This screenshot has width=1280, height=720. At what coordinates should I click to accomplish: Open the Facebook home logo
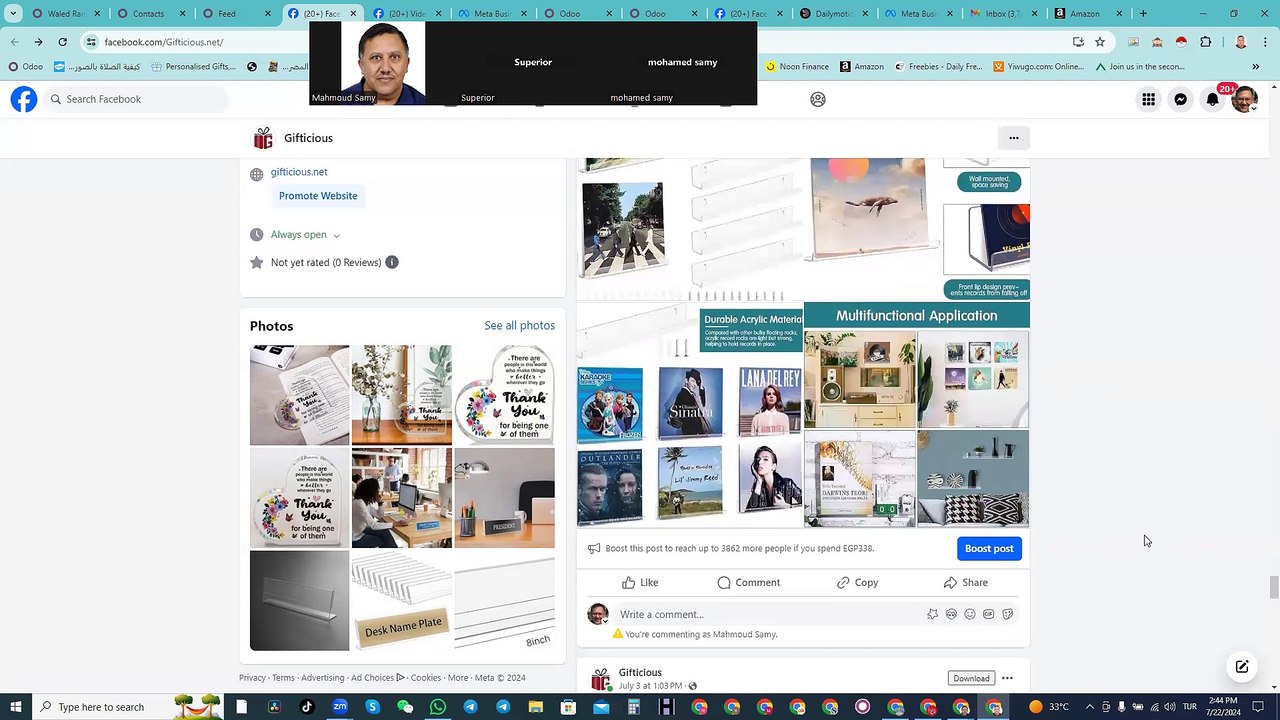click(x=24, y=99)
